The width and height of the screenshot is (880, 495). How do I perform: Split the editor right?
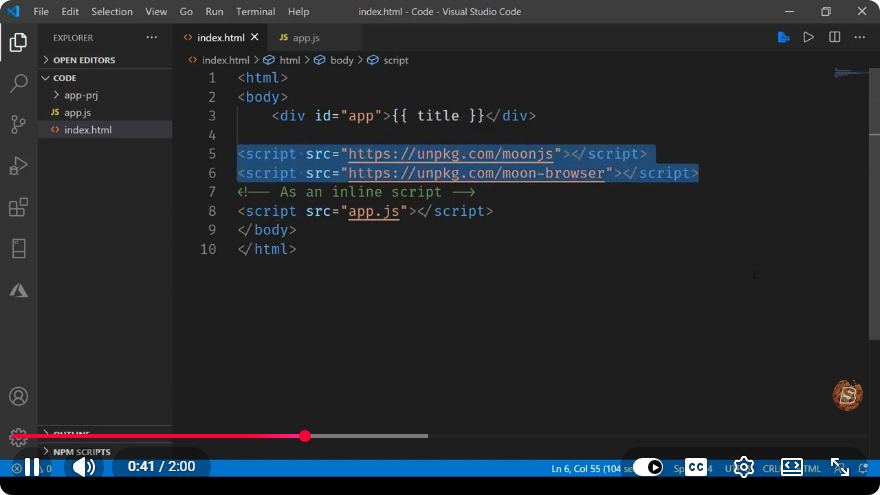click(x=835, y=38)
